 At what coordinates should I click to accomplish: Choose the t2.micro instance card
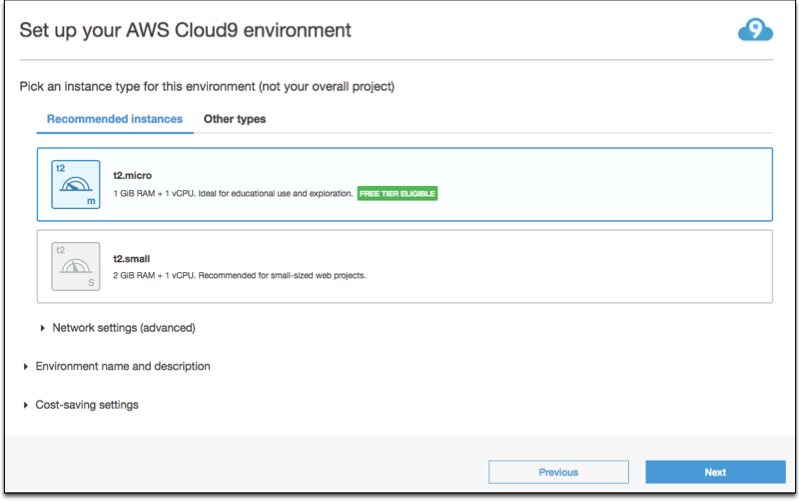click(x=405, y=184)
